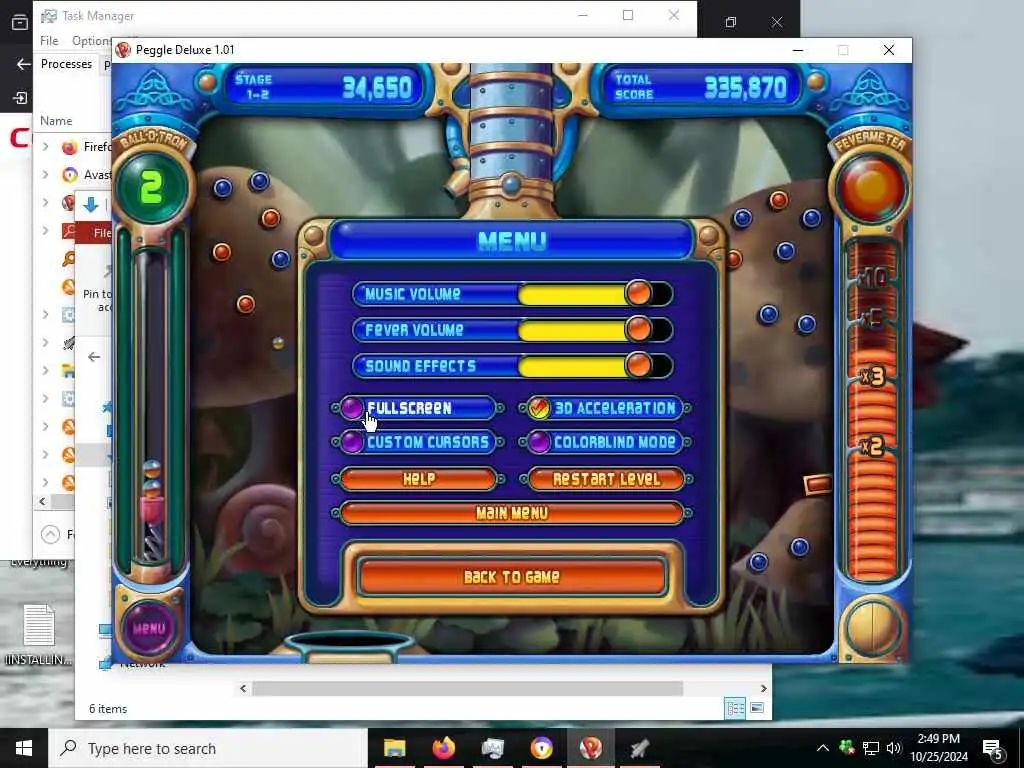The width and height of the screenshot is (1024, 768).
Task: Click the rocket taskbar icon
Action: 639,748
